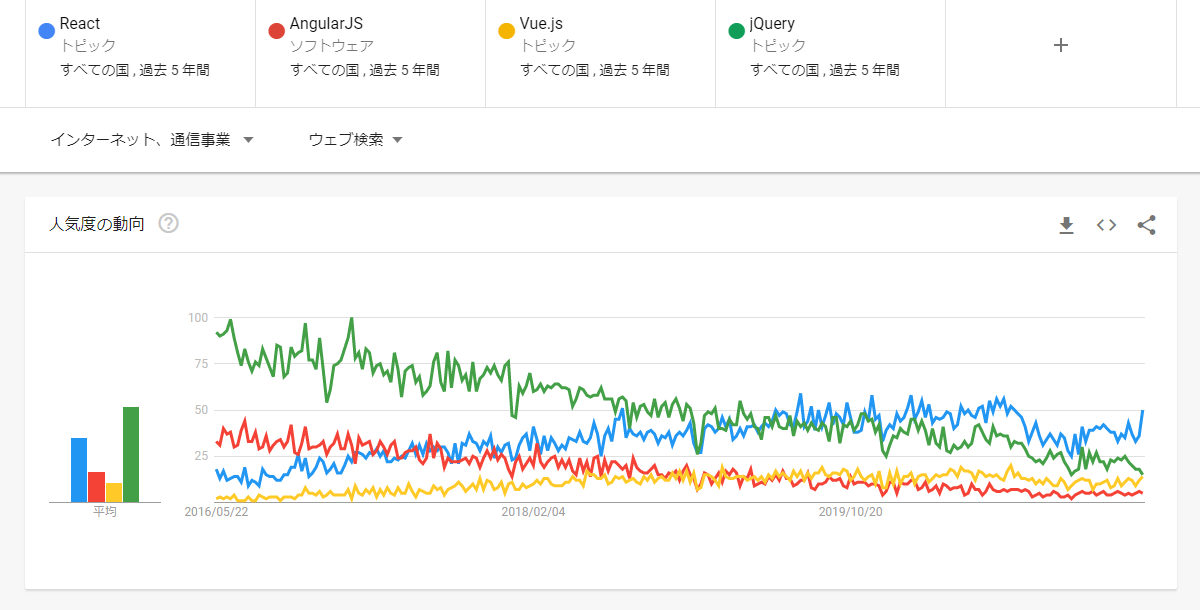Click the blue React average bar
This screenshot has height=610, width=1200.
coord(79,470)
